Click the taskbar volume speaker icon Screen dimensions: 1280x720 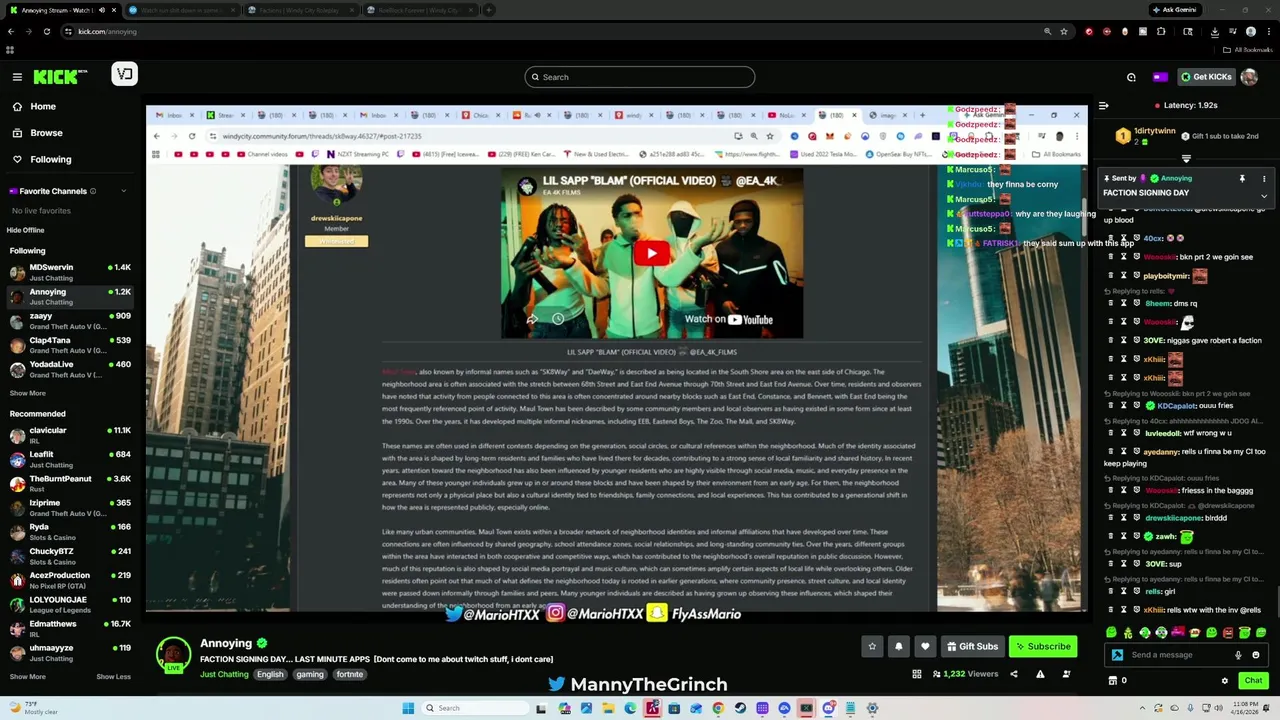click(1219, 708)
